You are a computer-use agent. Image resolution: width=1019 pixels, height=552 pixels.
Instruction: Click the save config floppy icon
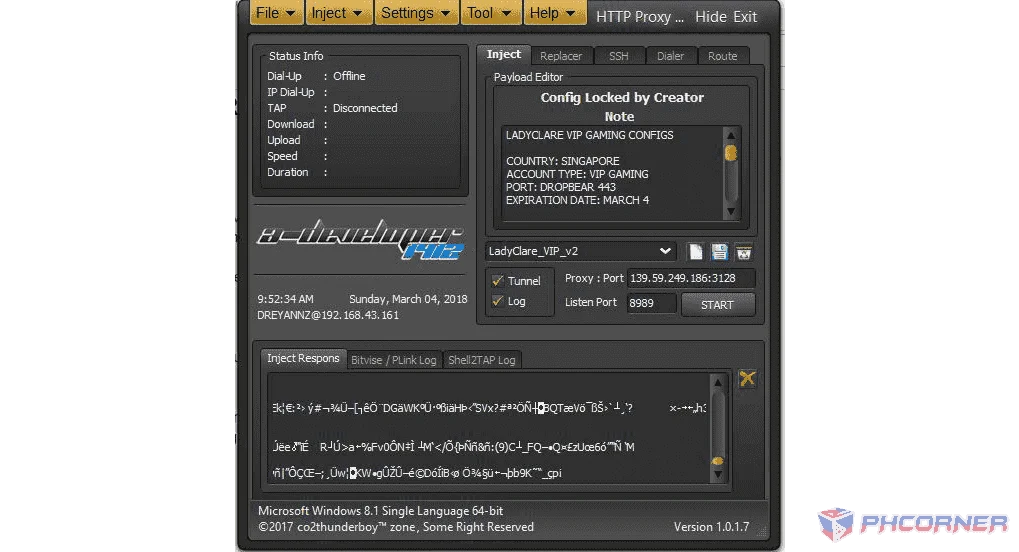719,252
